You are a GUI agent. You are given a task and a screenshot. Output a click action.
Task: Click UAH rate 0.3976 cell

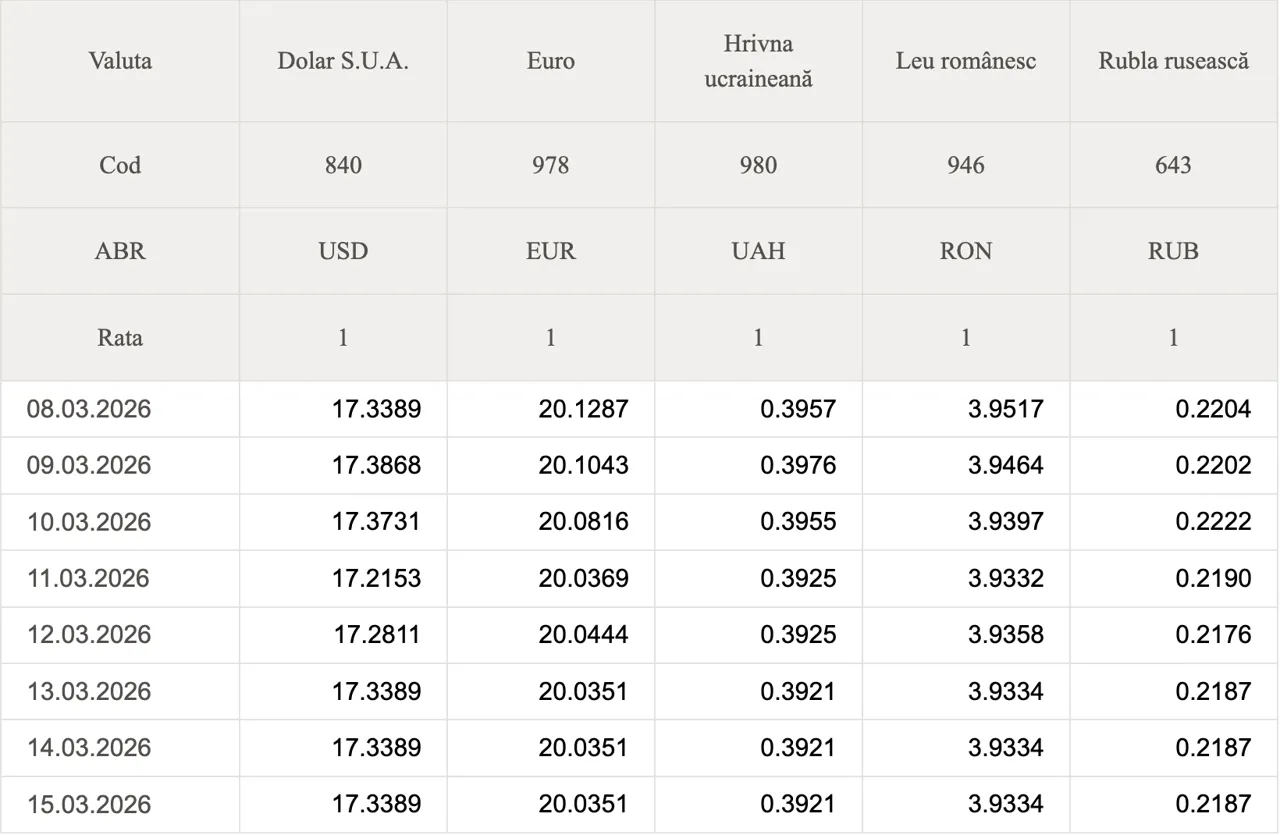[797, 466]
